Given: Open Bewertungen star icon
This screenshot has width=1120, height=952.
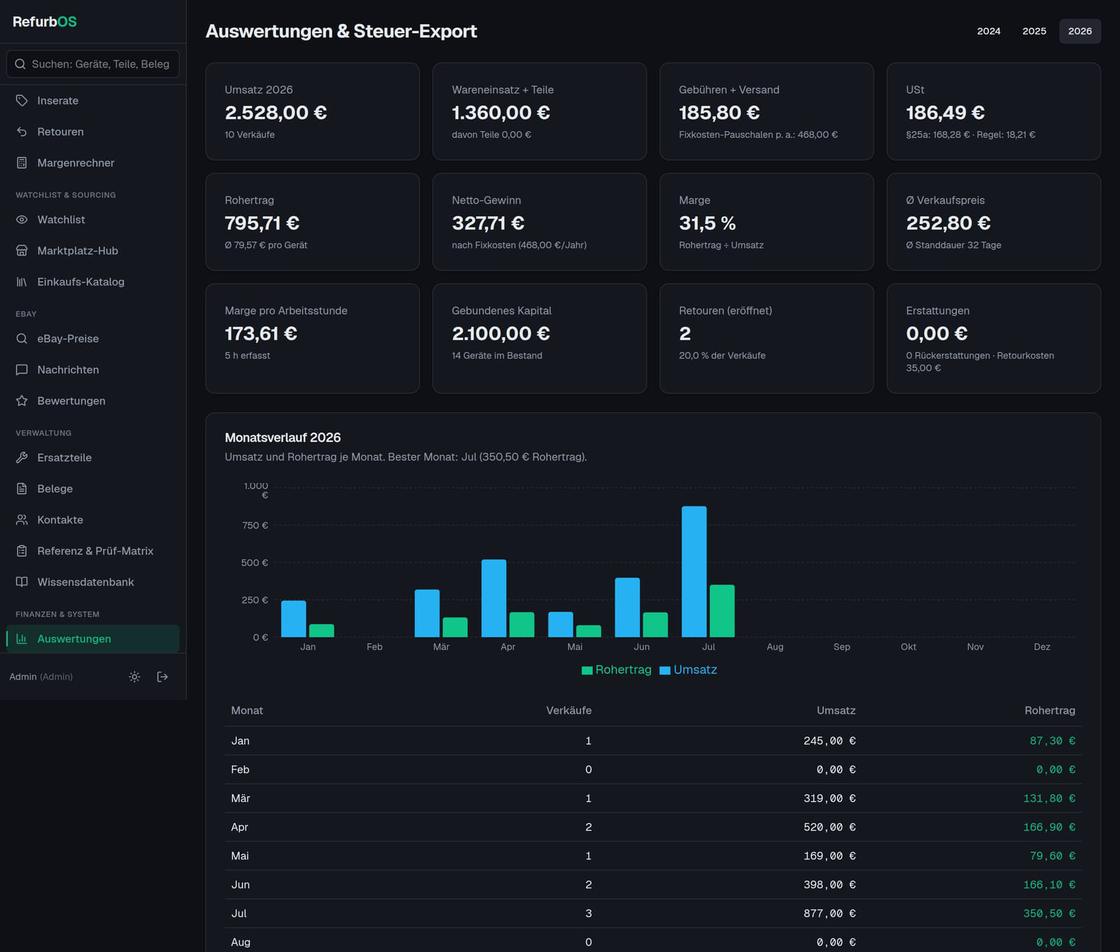Looking at the screenshot, I should tap(21, 401).
